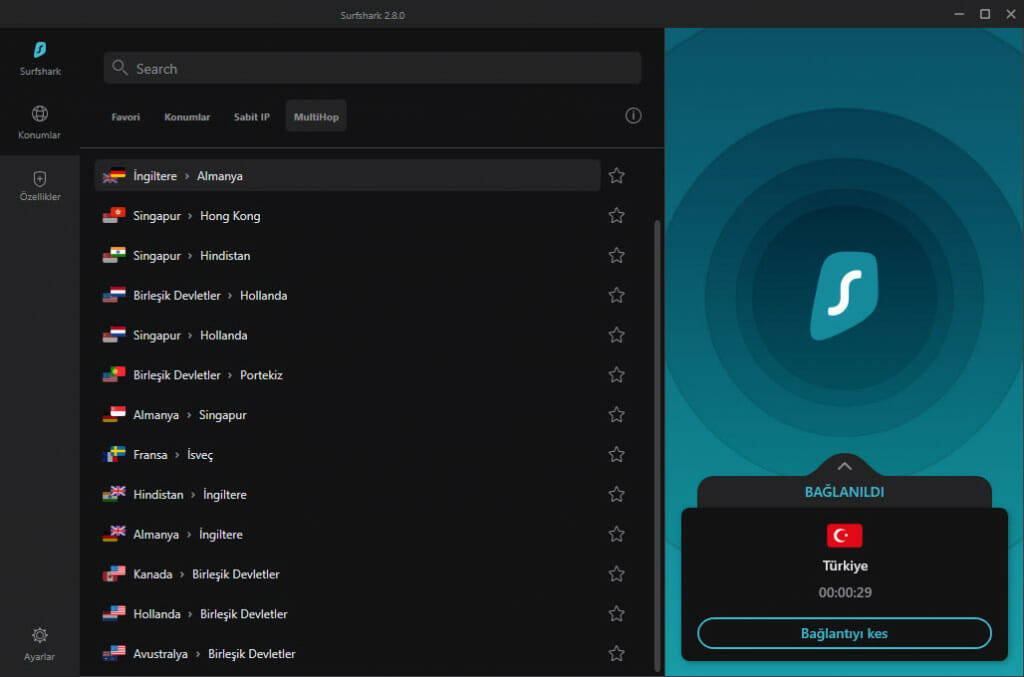
Task: Select Birleşik Devletler › Portekiz route
Action: (347, 375)
